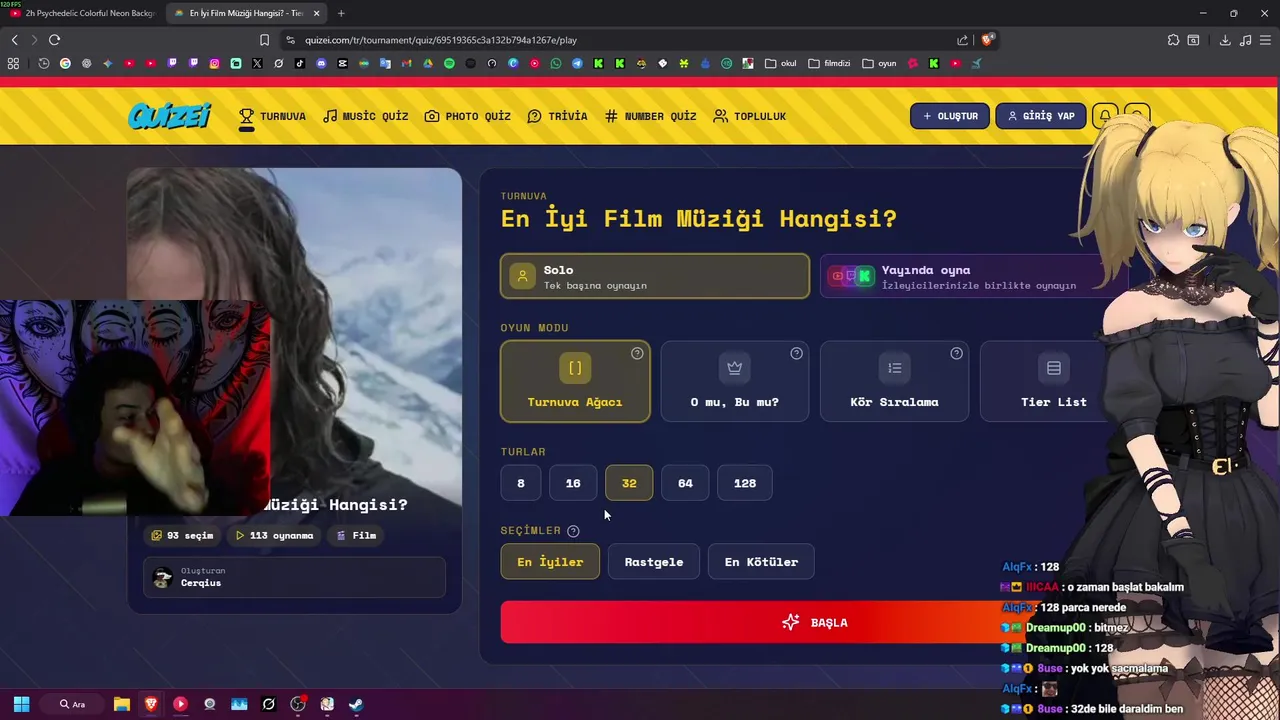Open OBS Studio from the taskbar
Viewport: 1280px width, 720px height.
298,704
